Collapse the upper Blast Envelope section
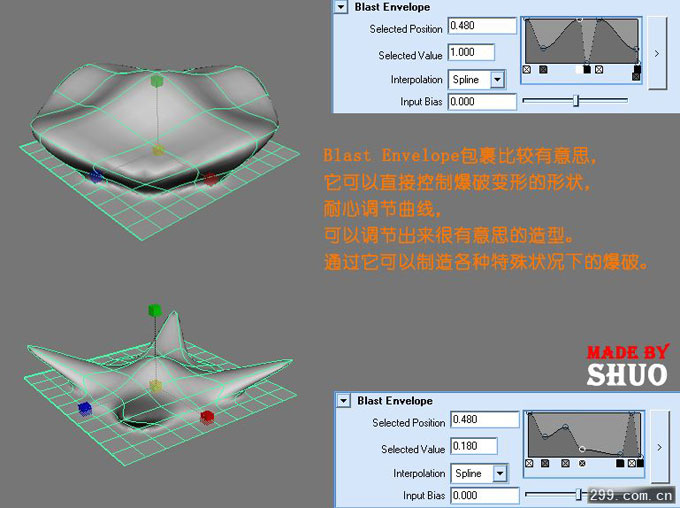The width and height of the screenshot is (680, 508). [x=342, y=7]
